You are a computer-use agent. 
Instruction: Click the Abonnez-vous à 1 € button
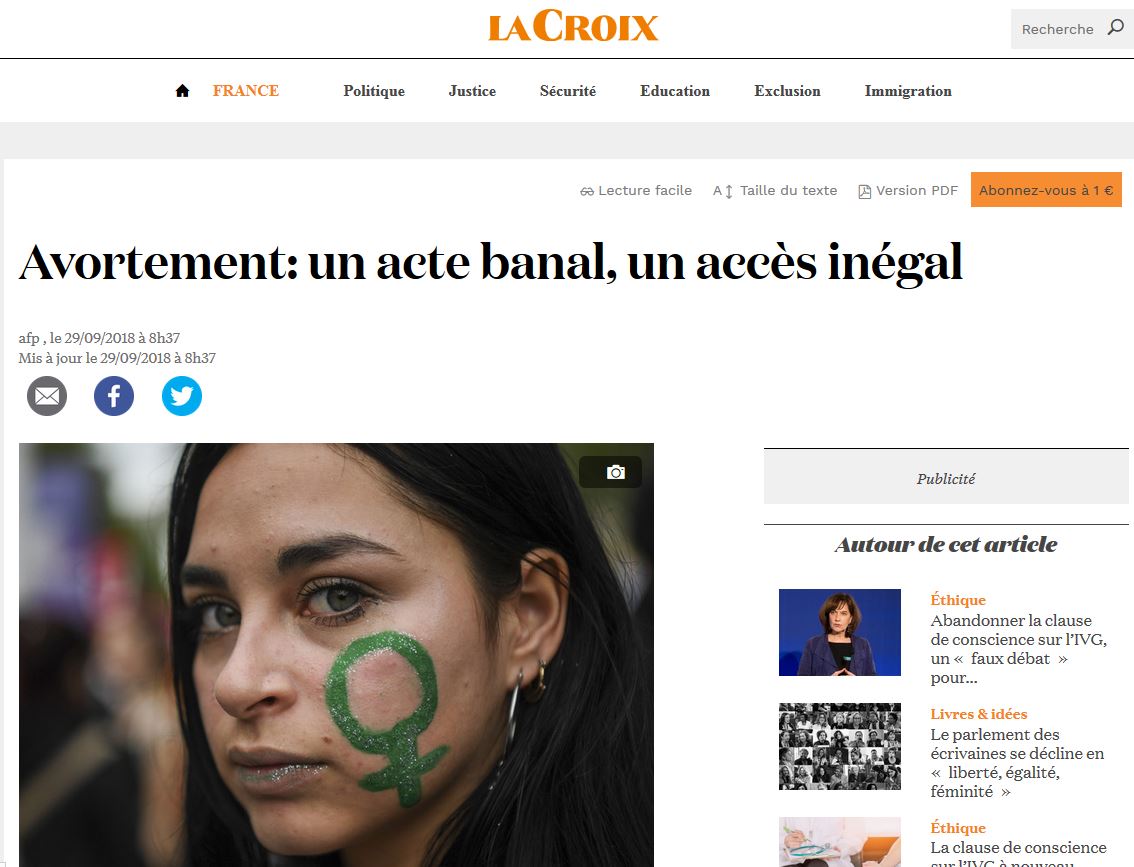pyautogui.click(x=1046, y=189)
